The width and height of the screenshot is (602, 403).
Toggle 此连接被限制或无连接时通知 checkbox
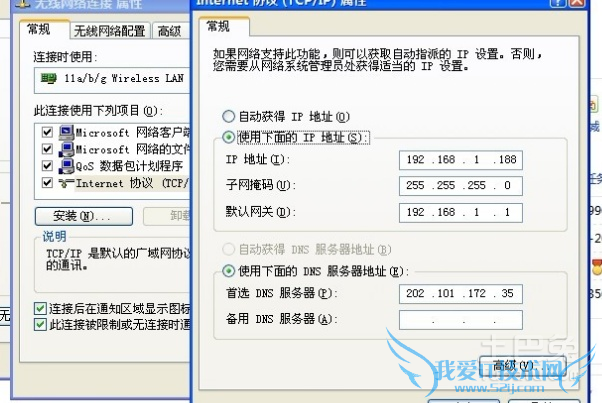click(40, 325)
